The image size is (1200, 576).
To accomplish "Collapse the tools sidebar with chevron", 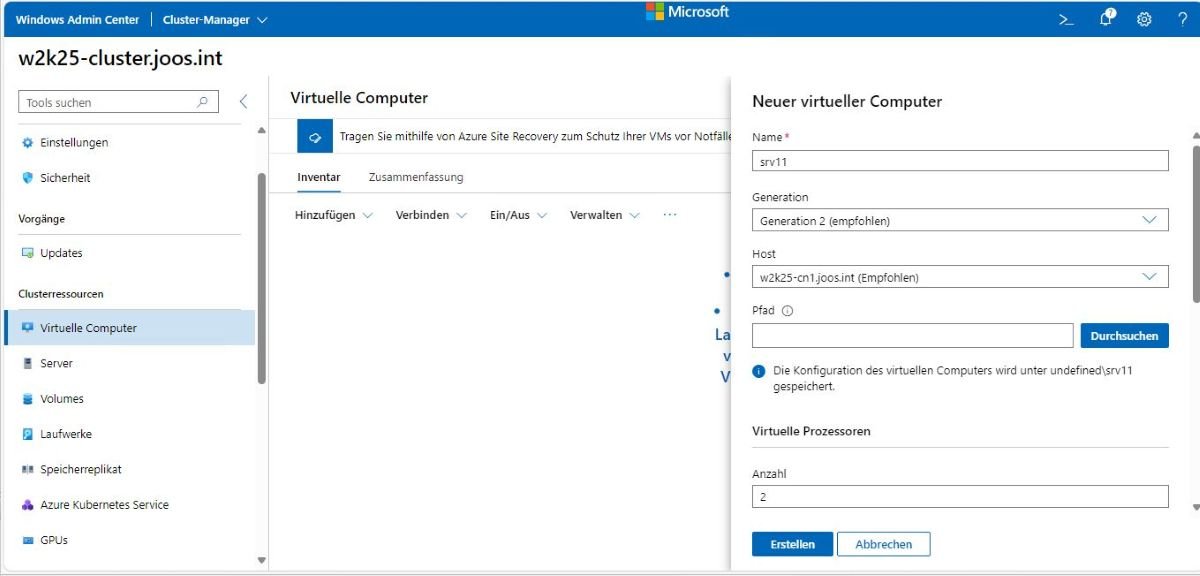I will (x=243, y=102).
